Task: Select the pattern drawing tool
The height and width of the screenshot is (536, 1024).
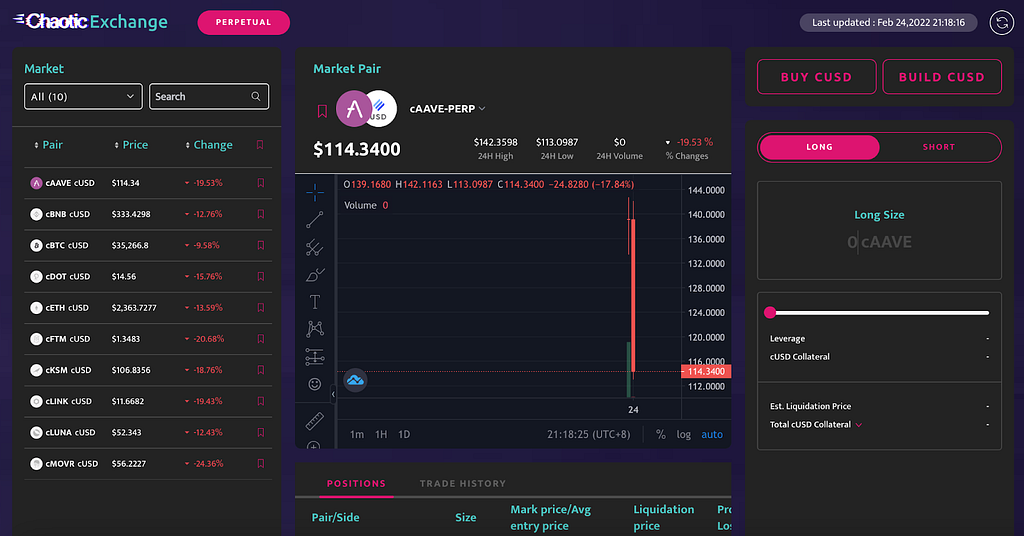Action: coord(315,329)
